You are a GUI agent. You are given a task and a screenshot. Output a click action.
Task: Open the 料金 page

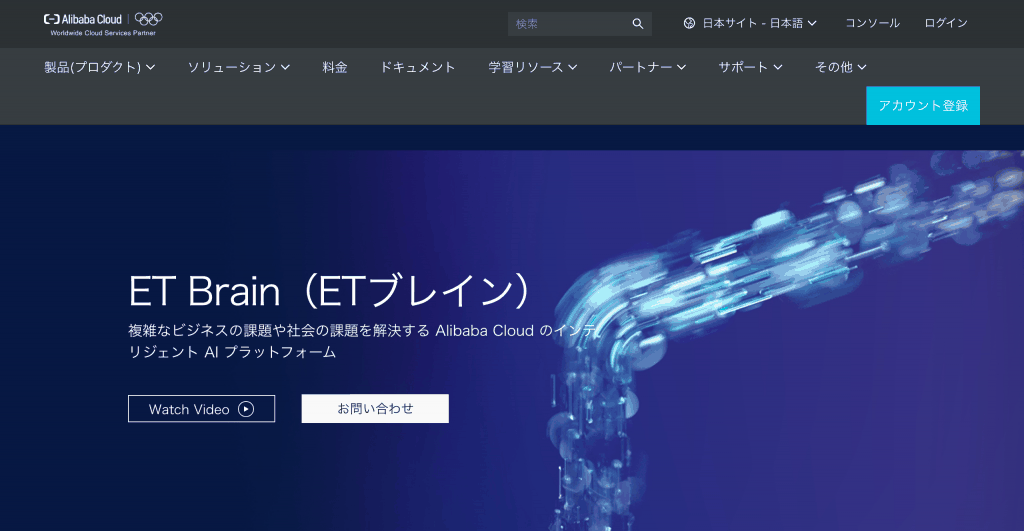[x=335, y=67]
